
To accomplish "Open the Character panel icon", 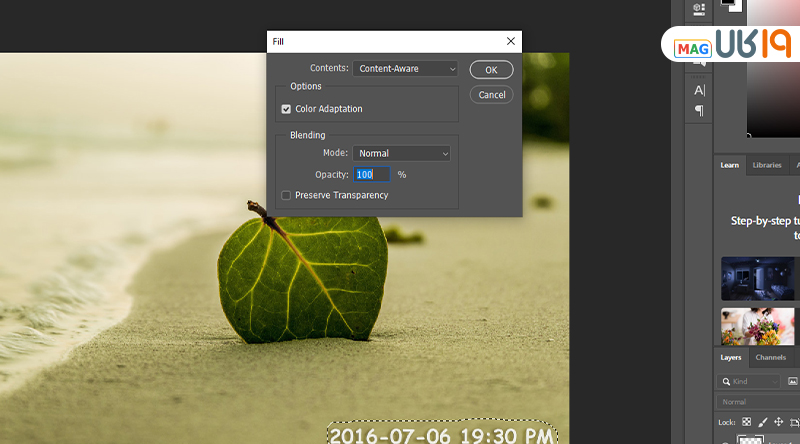I will [x=699, y=90].
